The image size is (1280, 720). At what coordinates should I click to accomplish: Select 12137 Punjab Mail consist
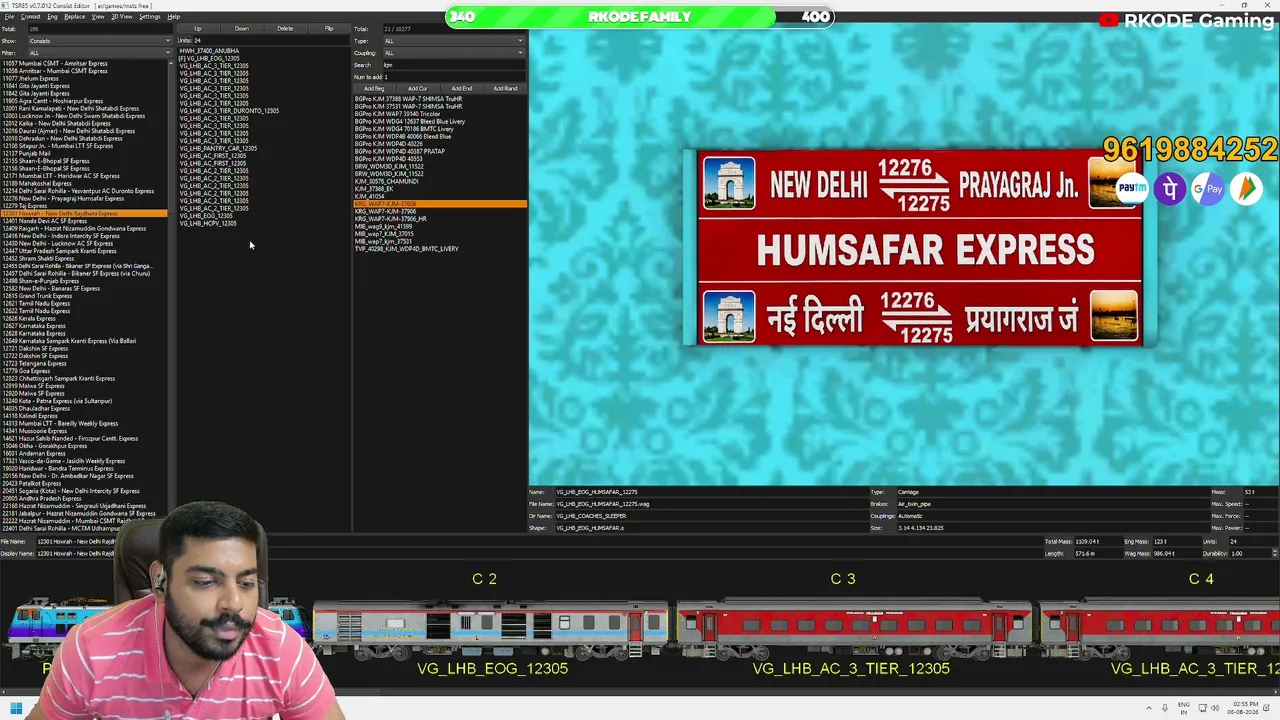click(26, 153)
